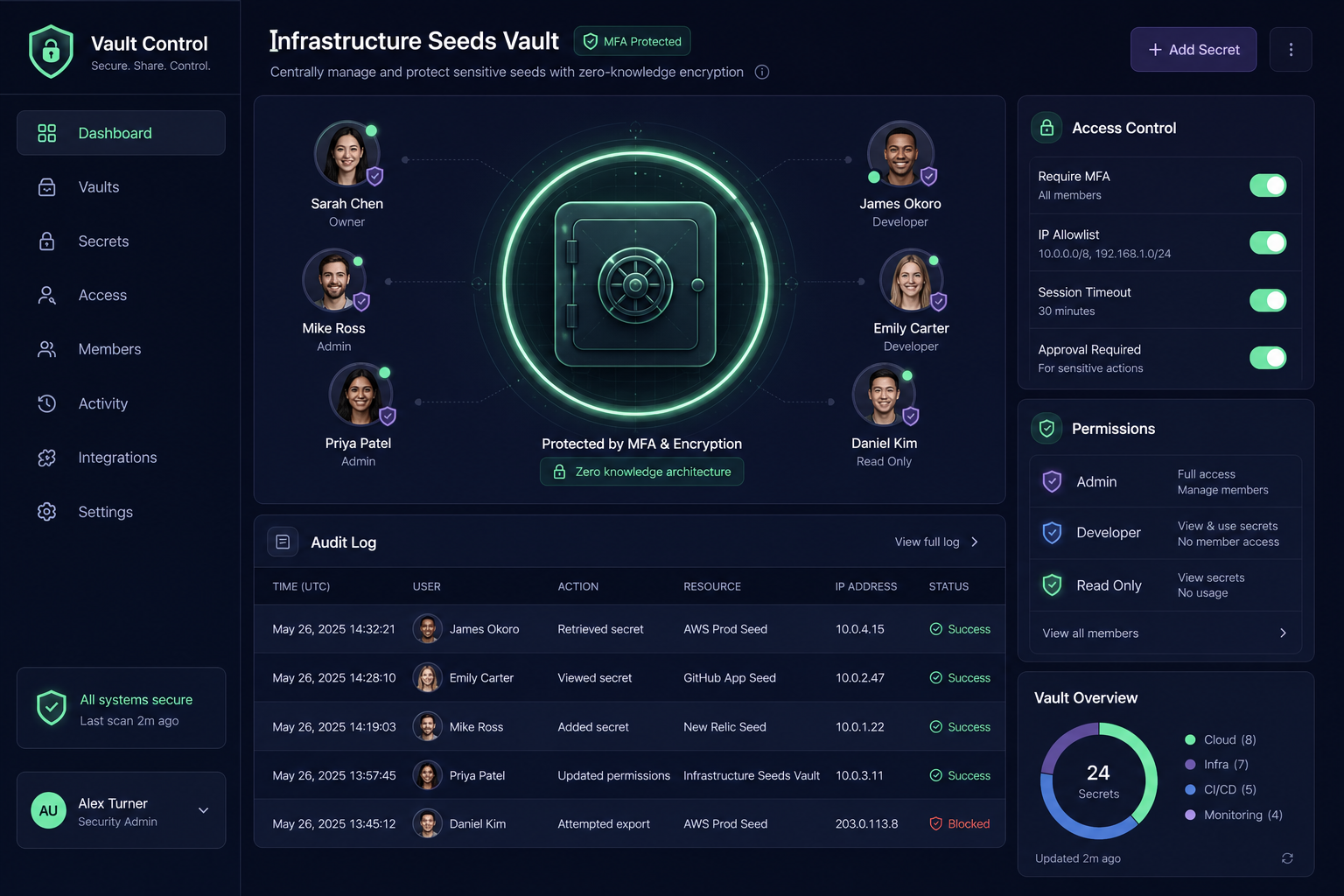Click the chevron beside View all members
Screen dimensions: 1344x896
pyautogui.click(x=1283, y=633)
